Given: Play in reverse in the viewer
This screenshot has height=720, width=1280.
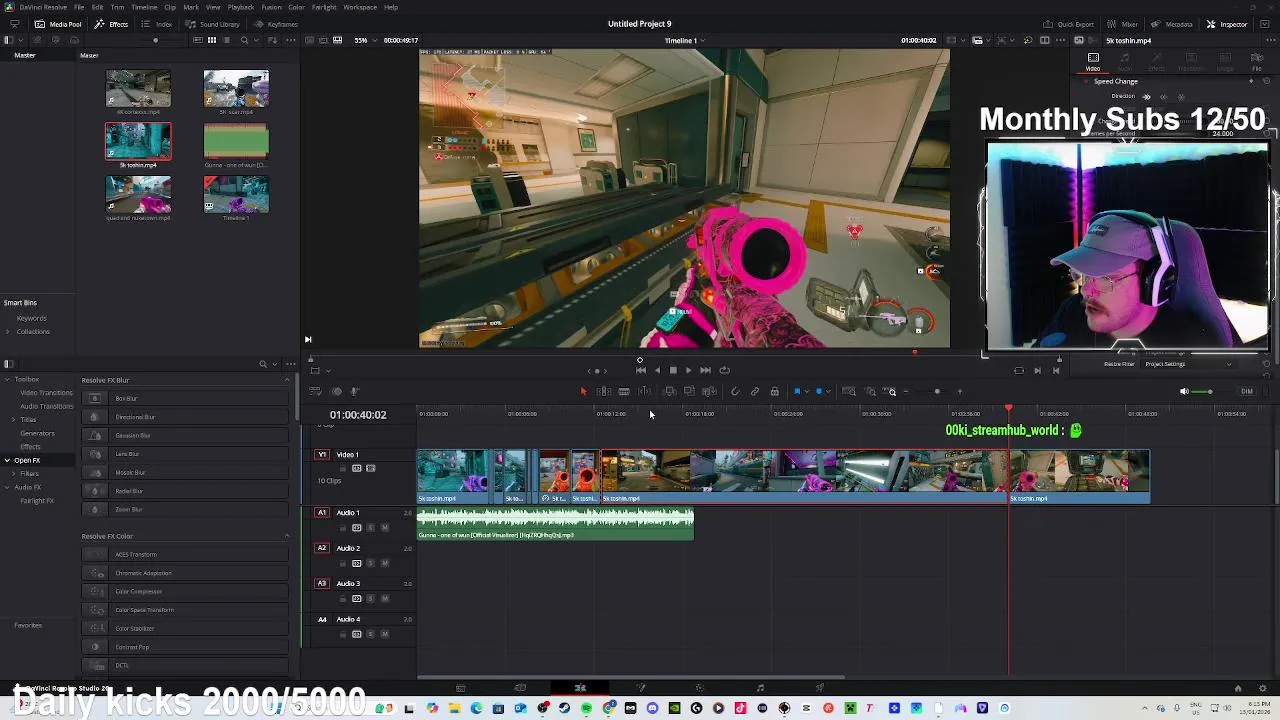Looking at the screenshot, I should point(657,370).
